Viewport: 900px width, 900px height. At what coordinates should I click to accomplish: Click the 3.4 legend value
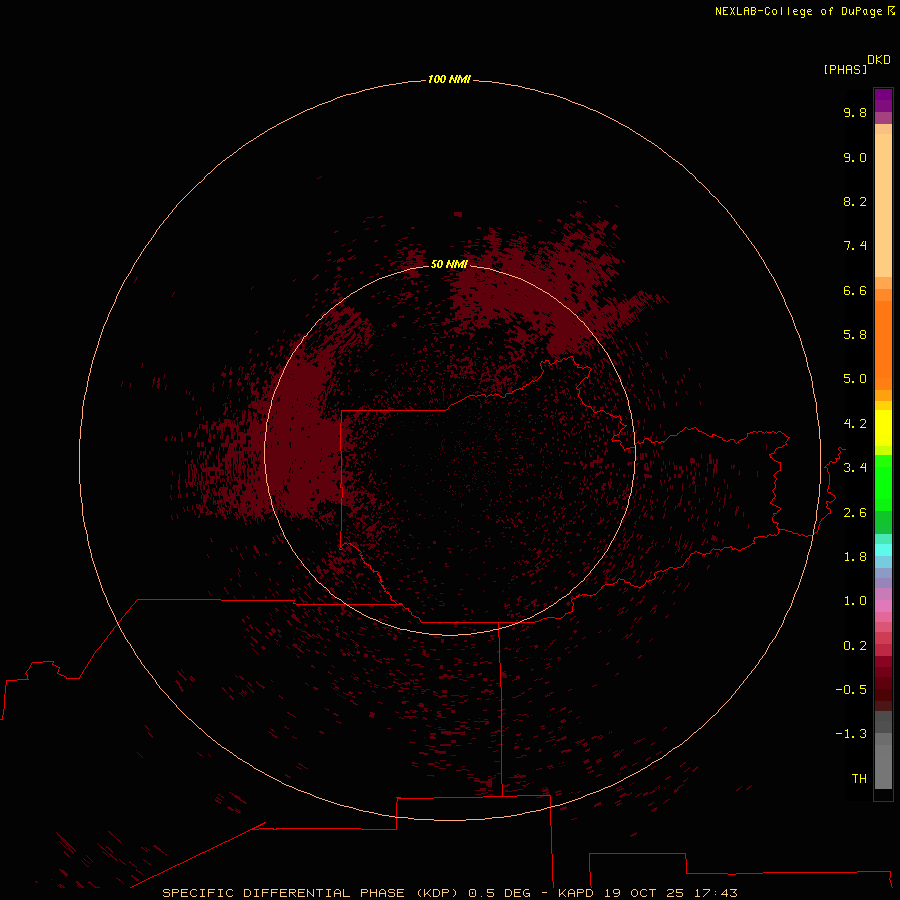pos(855,468)
